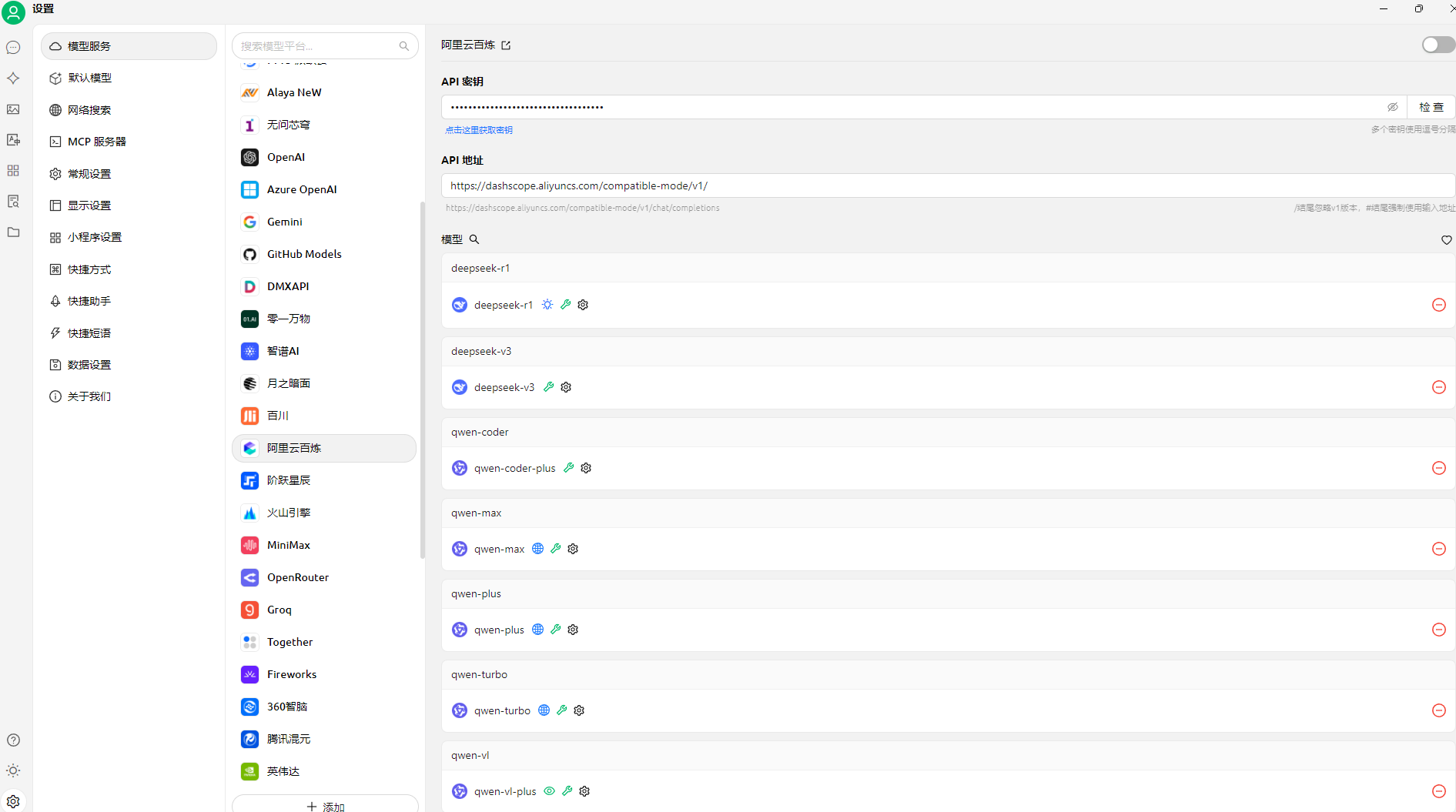Enable the 阿里云百炼 provider switch
Image resolution: width=1456 pixels, height=812 pixels.
(1438, 45)
